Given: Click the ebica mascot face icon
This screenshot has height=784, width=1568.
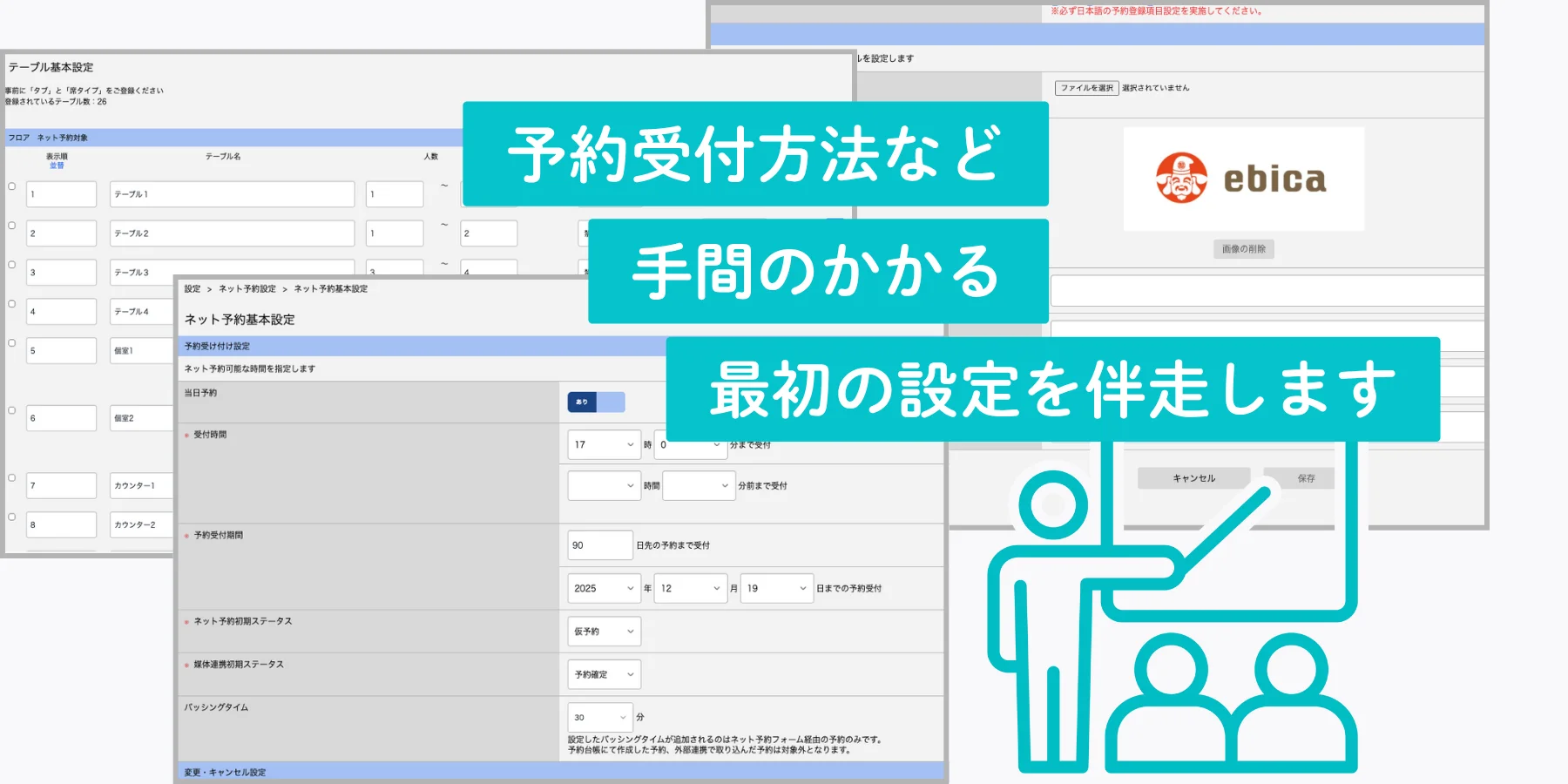Looking at the screenshot, I should 1181,178.
